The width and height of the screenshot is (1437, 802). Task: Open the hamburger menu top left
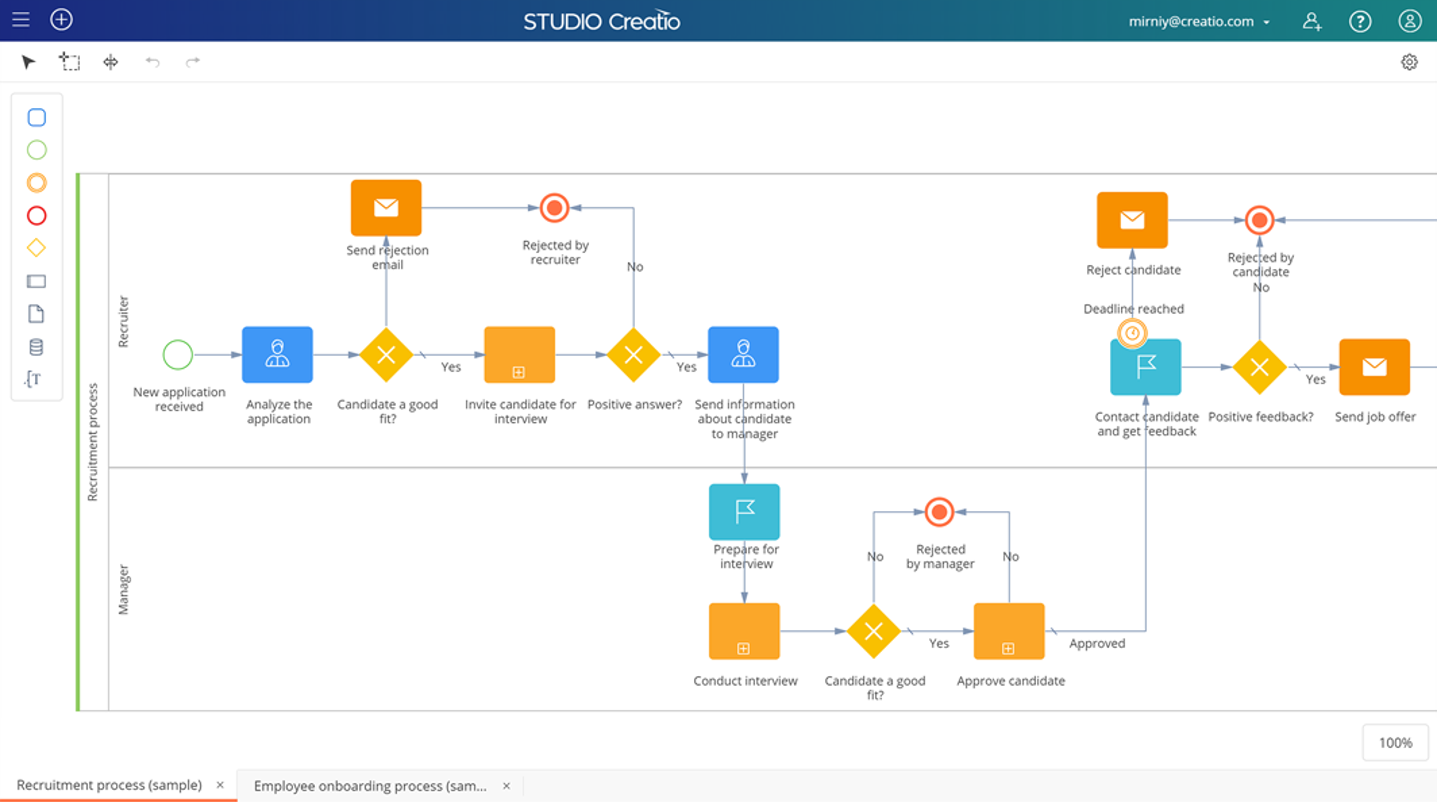coord(20,20)
